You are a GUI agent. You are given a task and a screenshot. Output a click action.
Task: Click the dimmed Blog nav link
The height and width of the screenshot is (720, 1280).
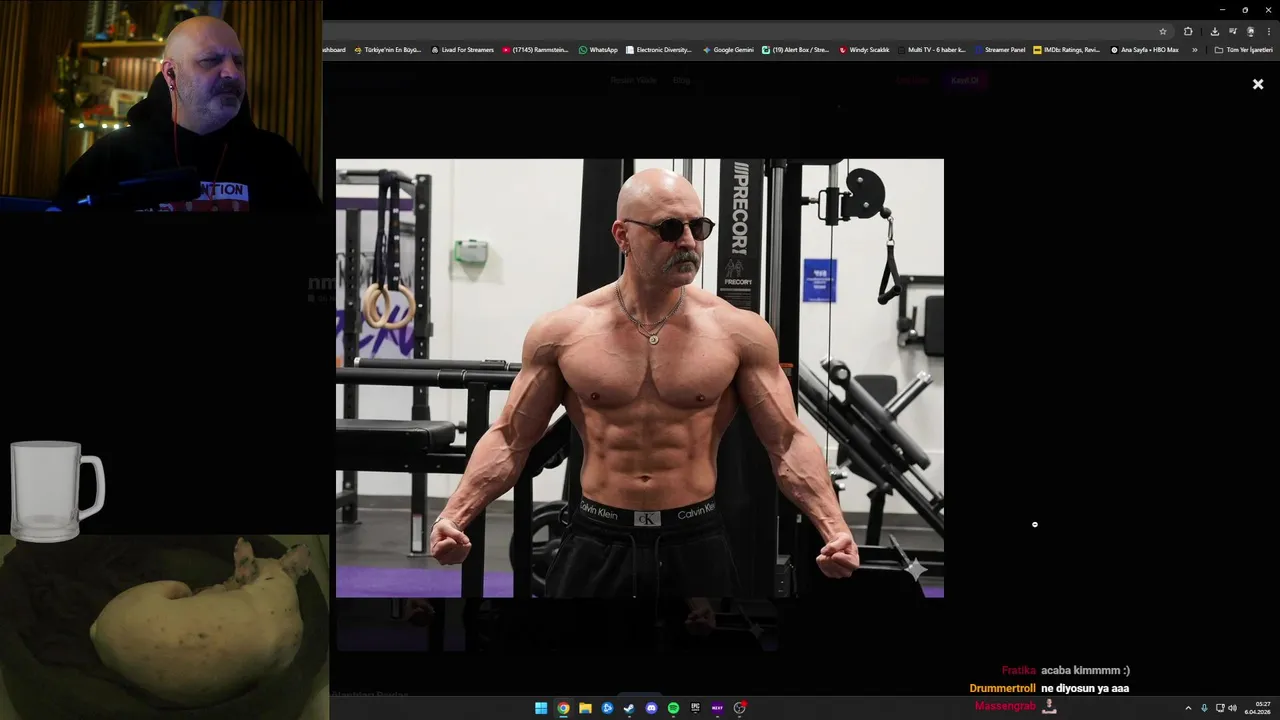coord(681,80)
